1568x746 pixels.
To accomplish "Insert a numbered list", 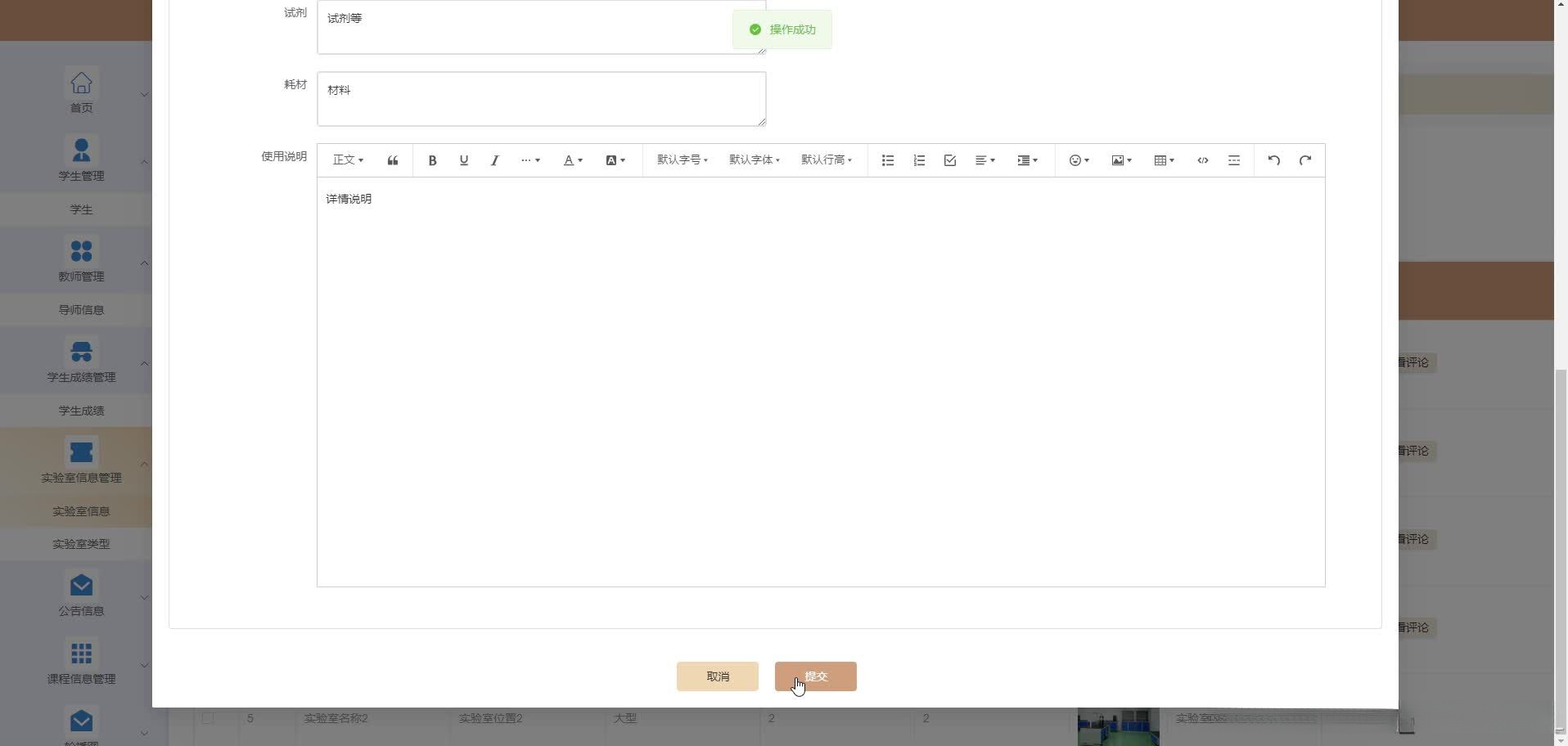I will tap(919, 160).
